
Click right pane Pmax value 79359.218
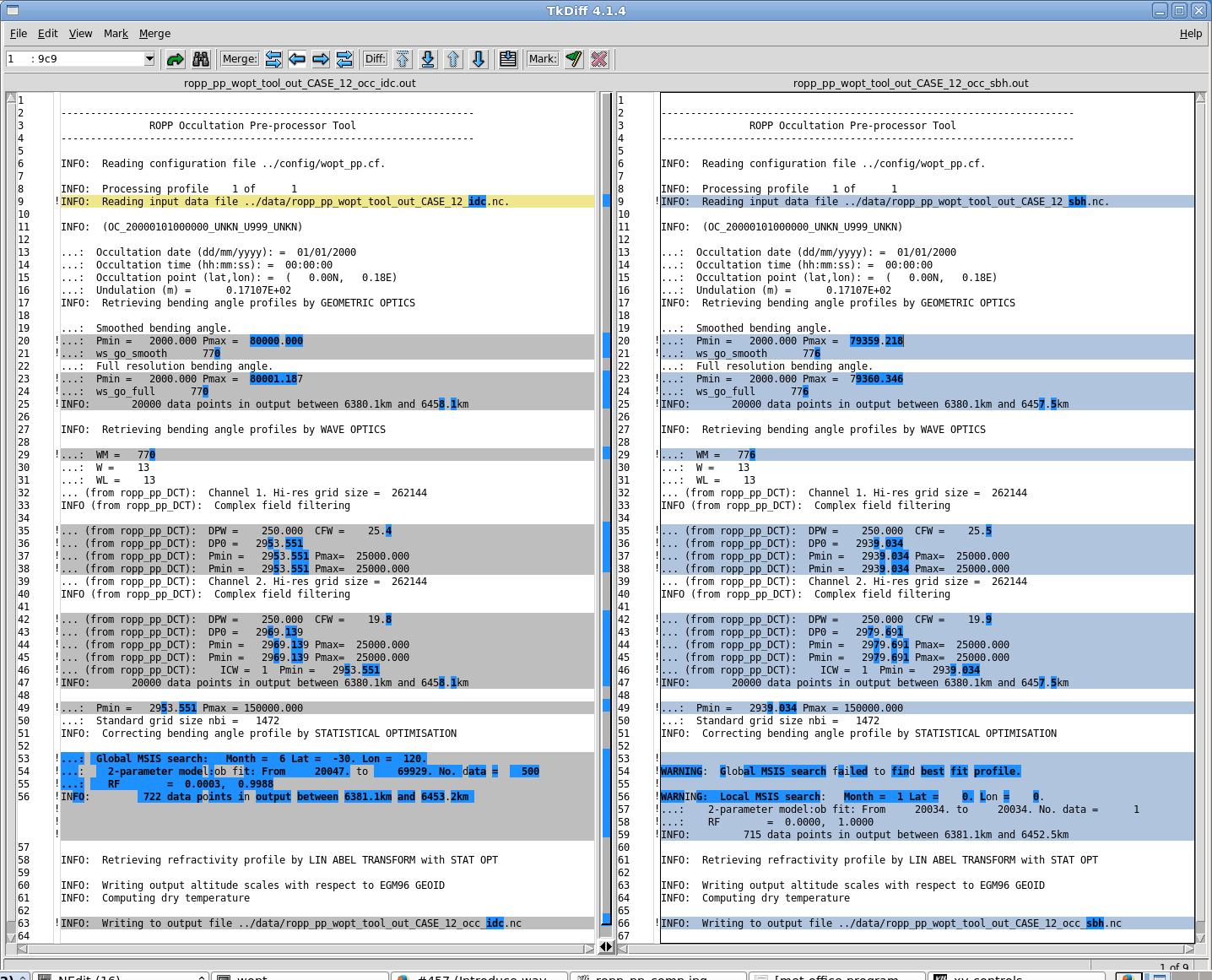[x=876, y=341]
